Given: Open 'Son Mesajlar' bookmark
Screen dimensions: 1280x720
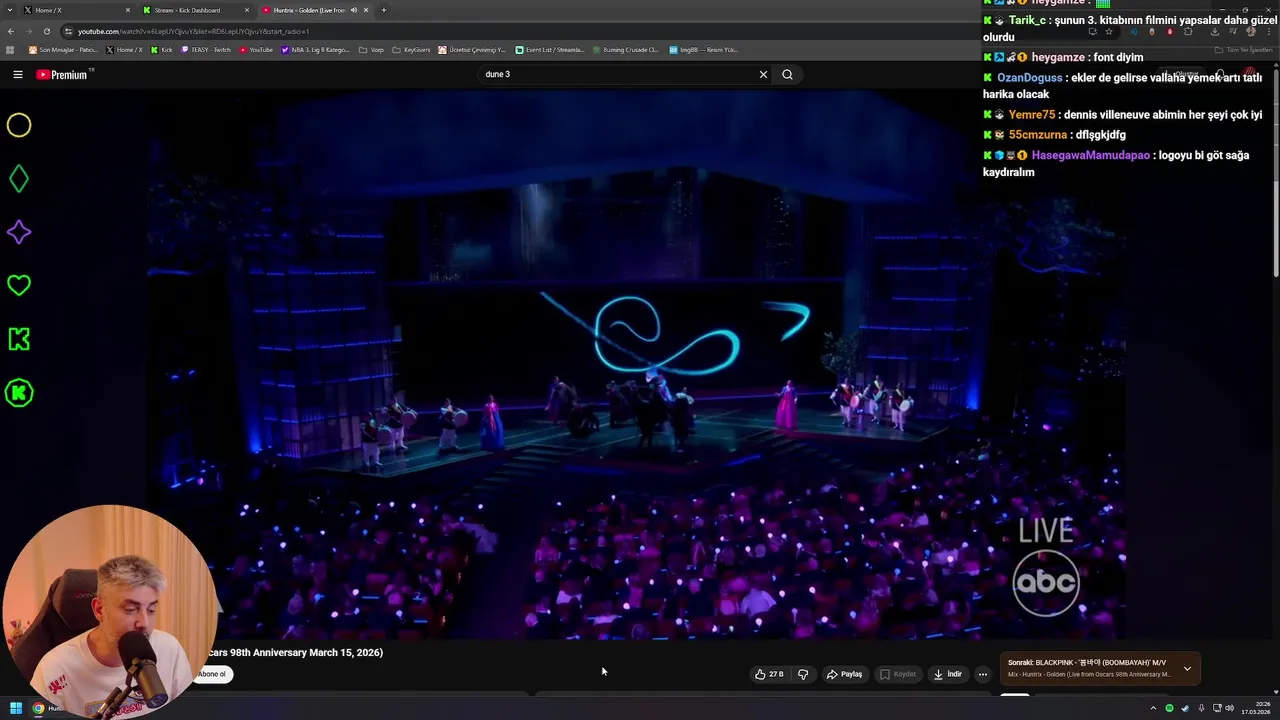Looking at the screenshot, I should click(63, 49).
